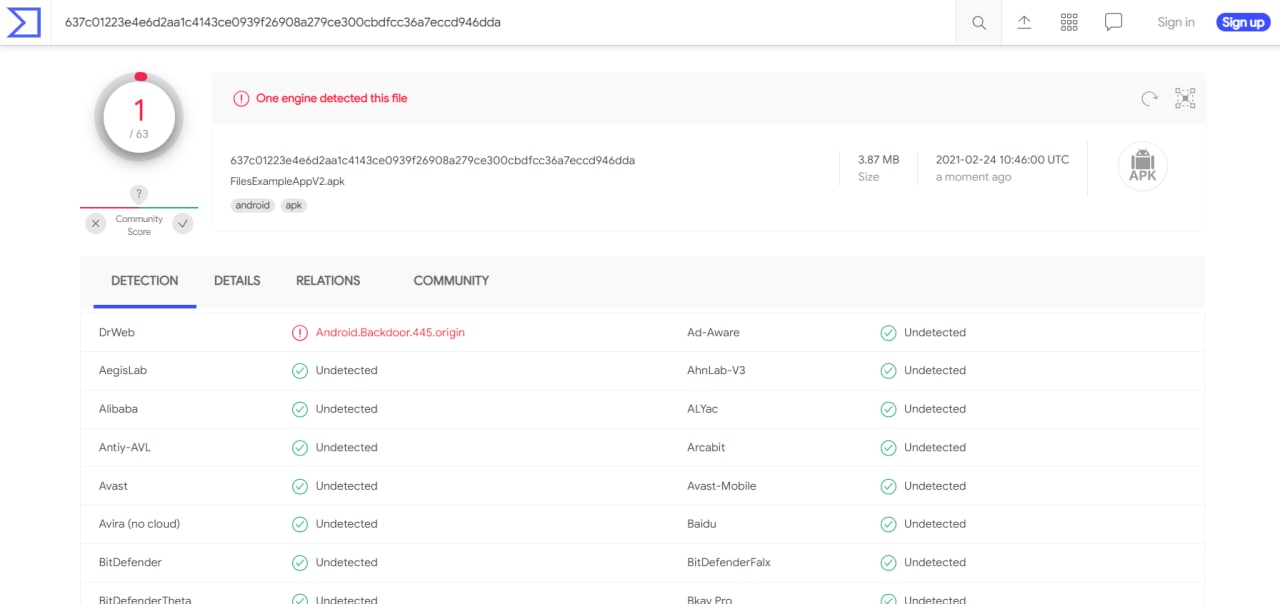
Task: Click the Sign in link
Action: [1176, 22]
